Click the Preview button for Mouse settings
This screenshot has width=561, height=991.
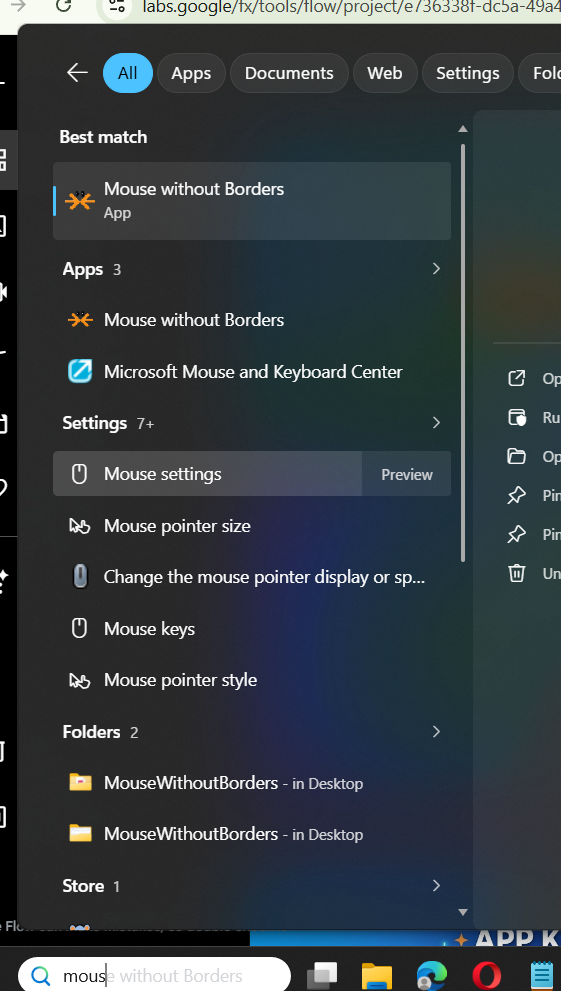tap(407, 475)
